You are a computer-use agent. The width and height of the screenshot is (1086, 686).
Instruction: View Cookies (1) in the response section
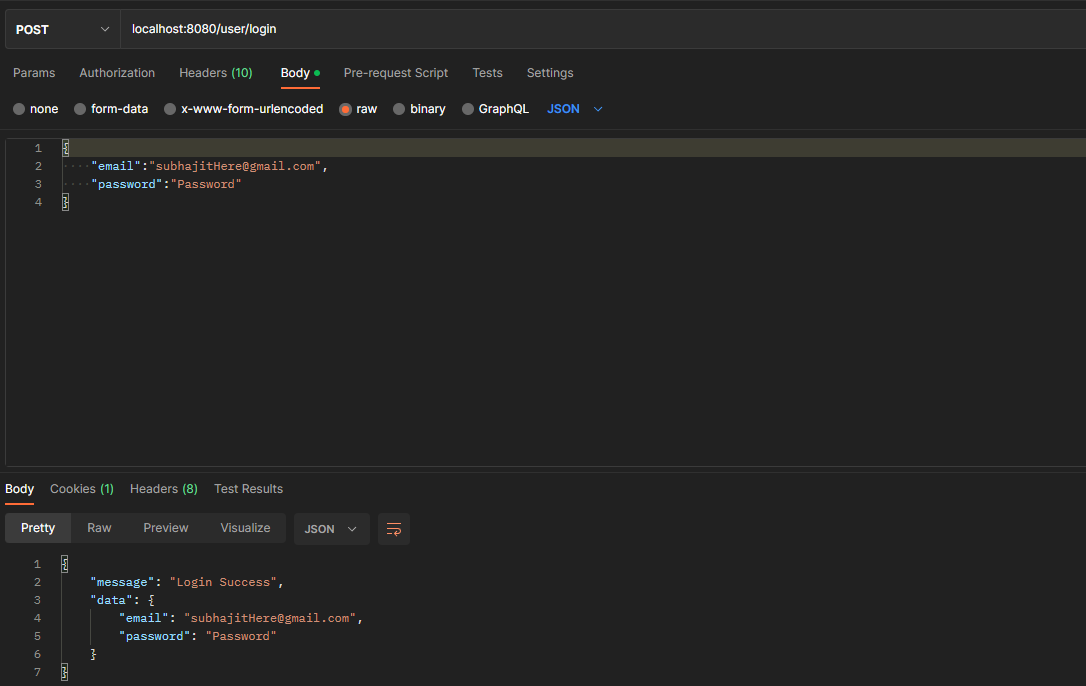[81, 488]
